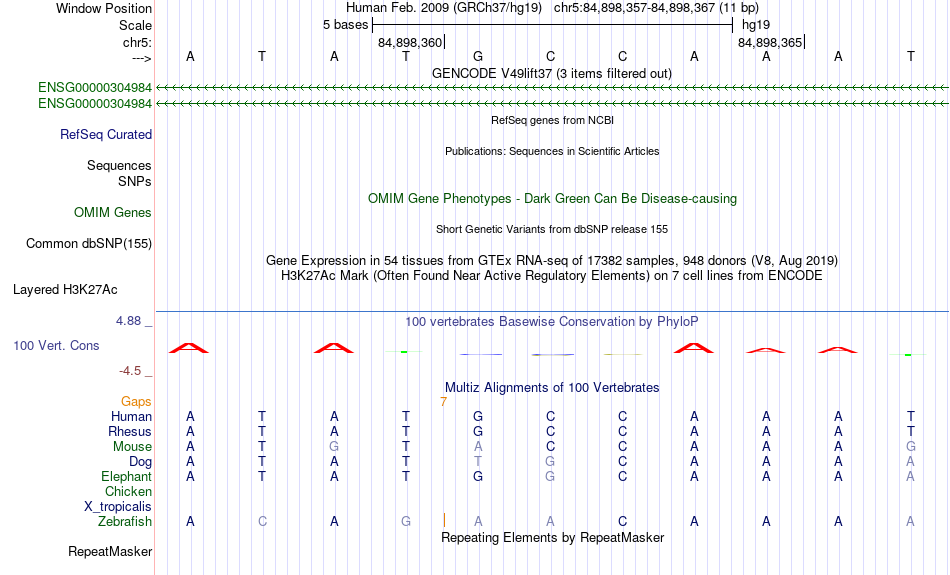
Task: Select the Mouse species label
Action: click(133, 447)
